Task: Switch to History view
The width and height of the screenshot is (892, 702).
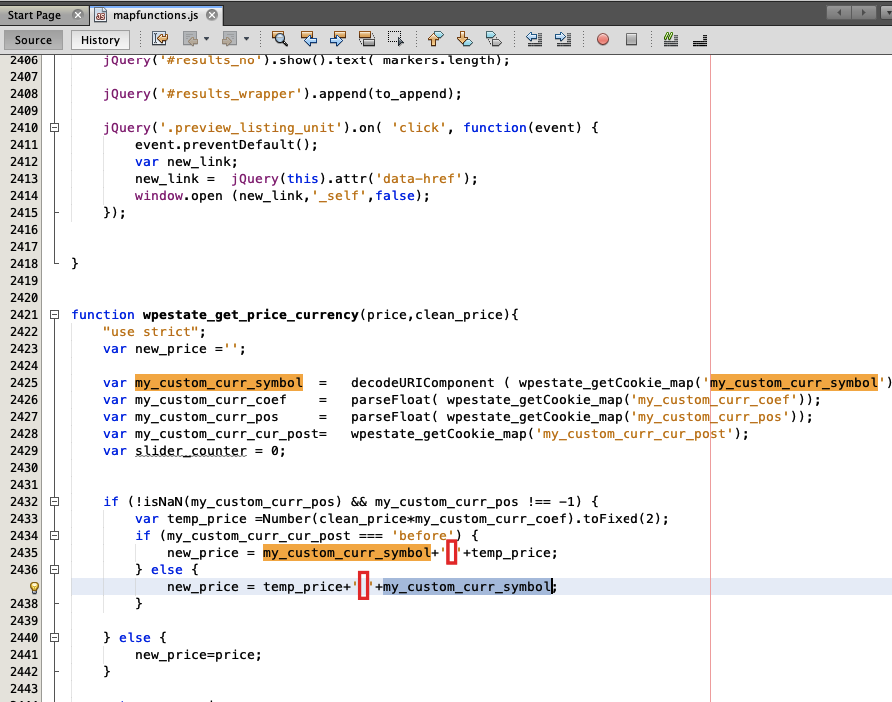Action: [100, 40]
